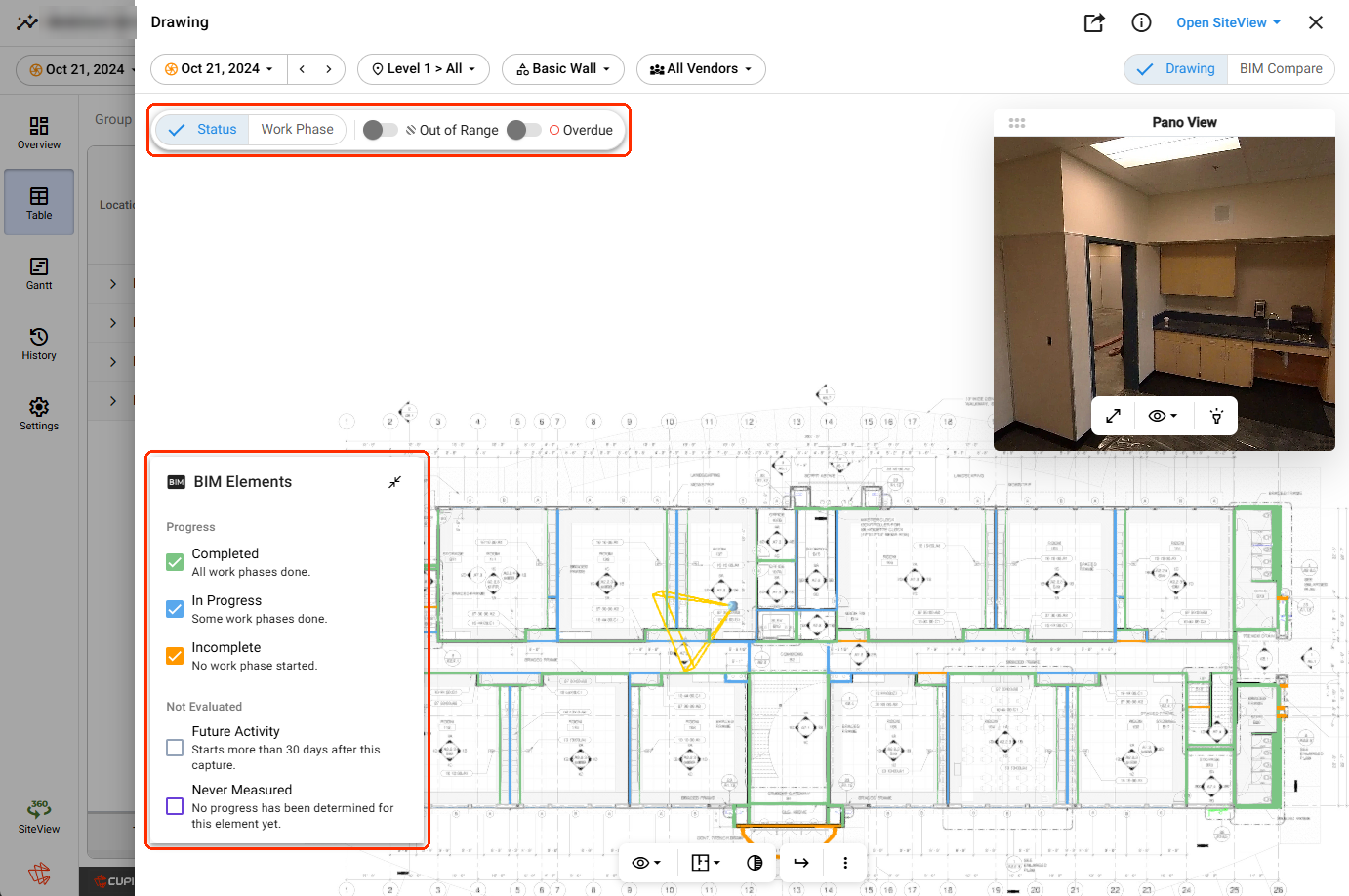Go to the next capture date arrow
This screenshot has height=896, width=1349.
pos(329,69)
